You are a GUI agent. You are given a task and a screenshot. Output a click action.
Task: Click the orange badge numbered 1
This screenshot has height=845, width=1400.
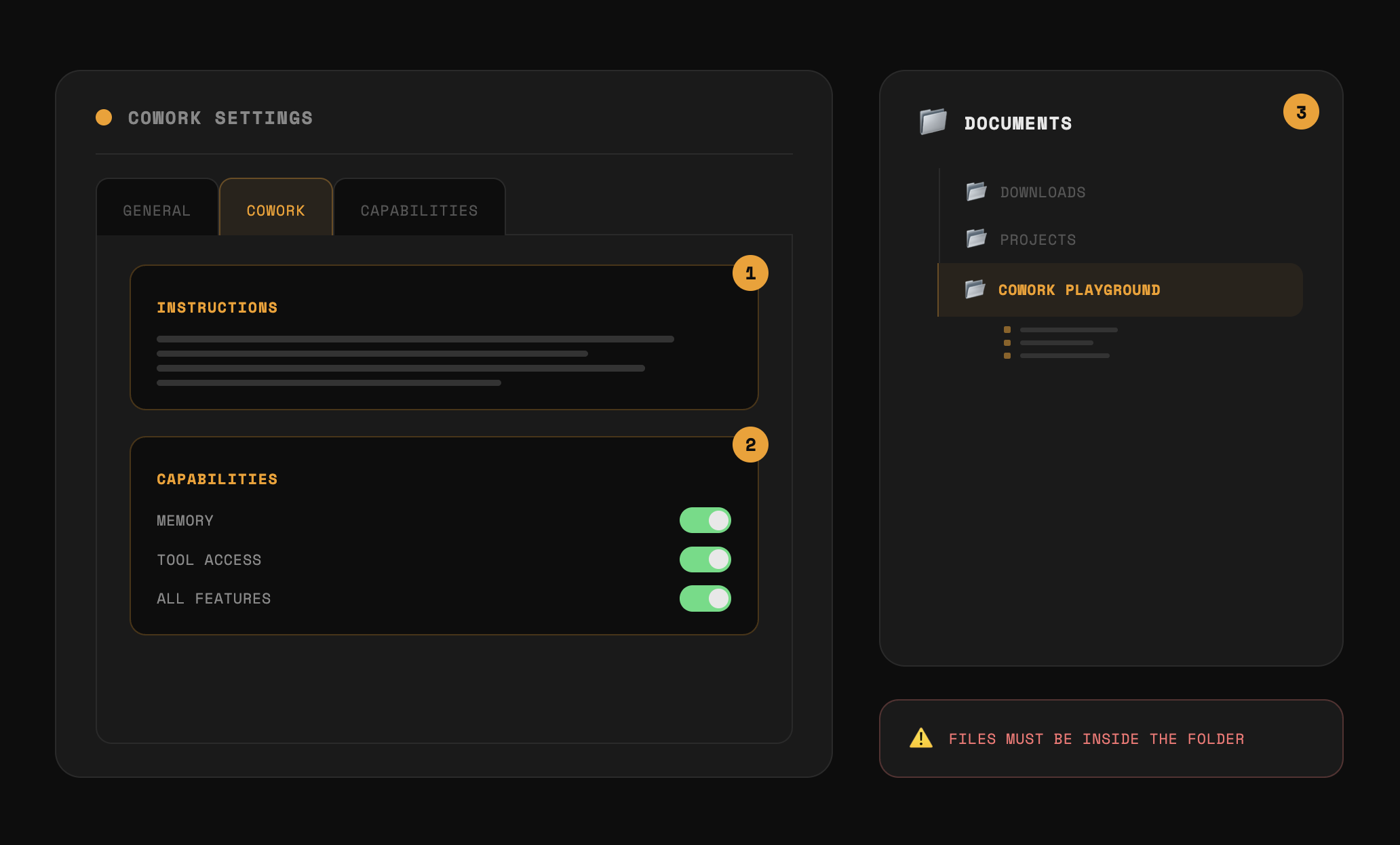click(750, 273)
